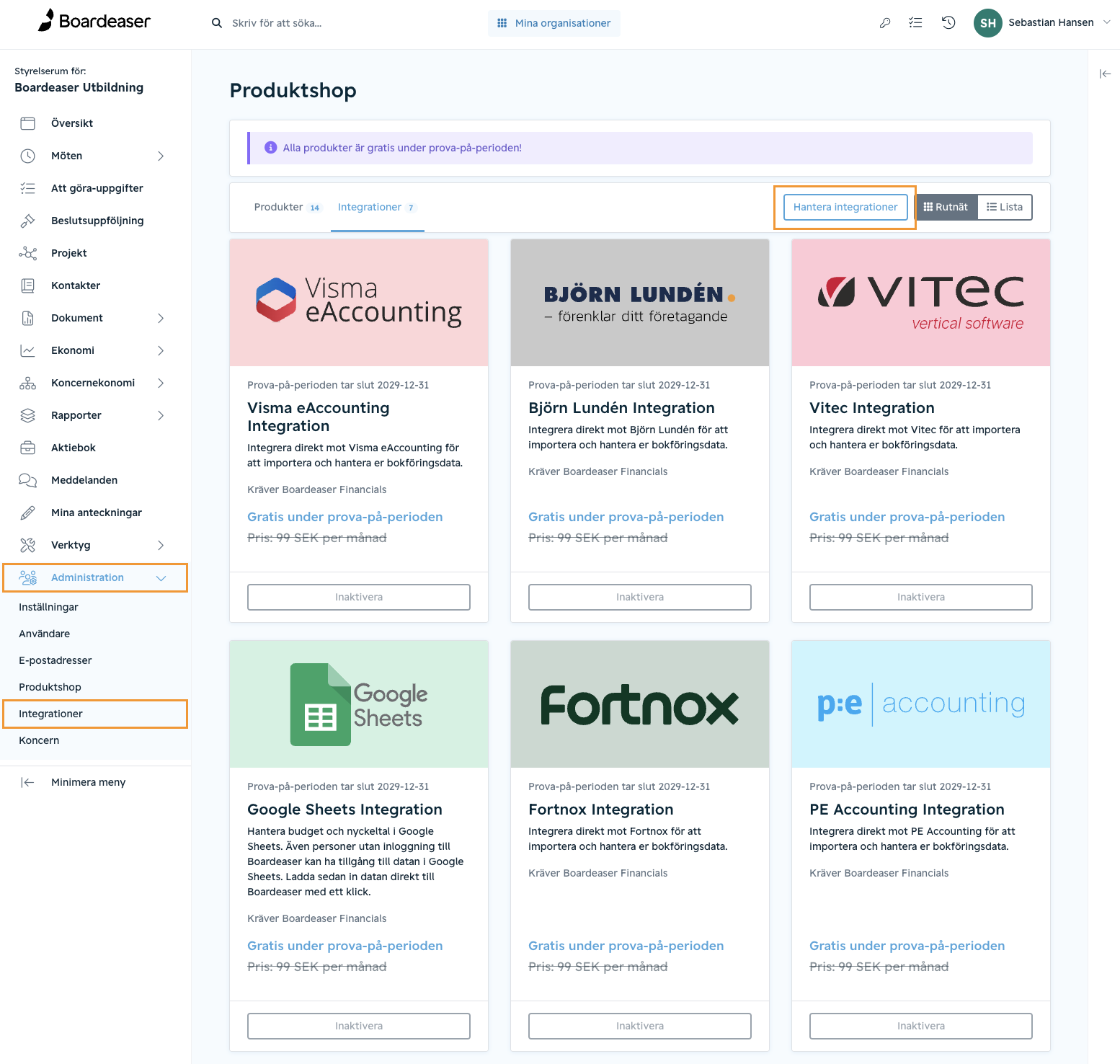The width and height of the screenshot is (1120, 1064).
Task: Open the task checklist icon in header
Action: pyautogui.click(x=915, y=23)
